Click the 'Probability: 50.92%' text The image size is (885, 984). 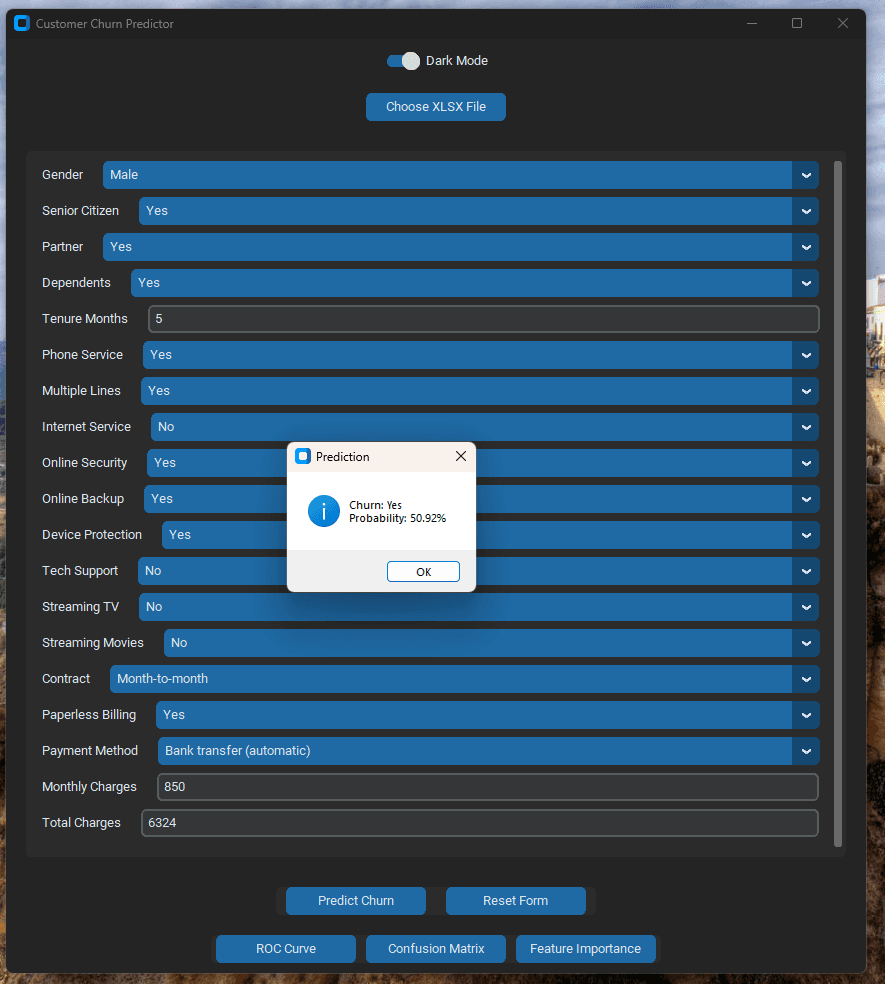pos(397,518)
